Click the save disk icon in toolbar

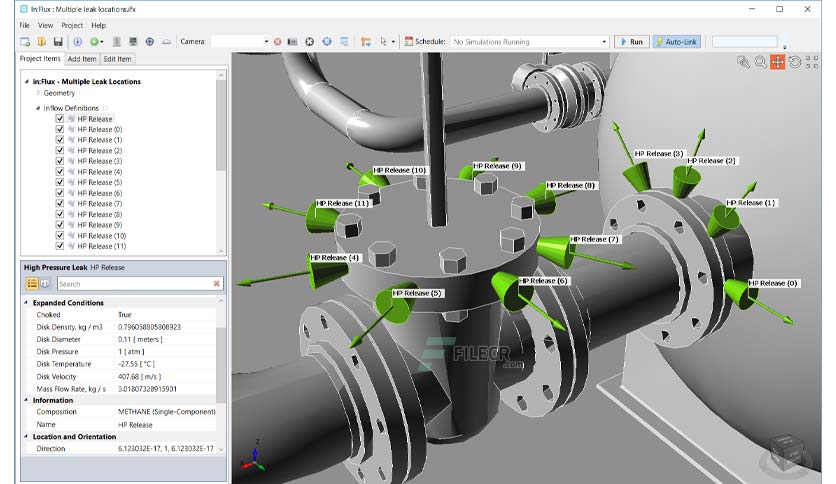[x=59, y=42]
